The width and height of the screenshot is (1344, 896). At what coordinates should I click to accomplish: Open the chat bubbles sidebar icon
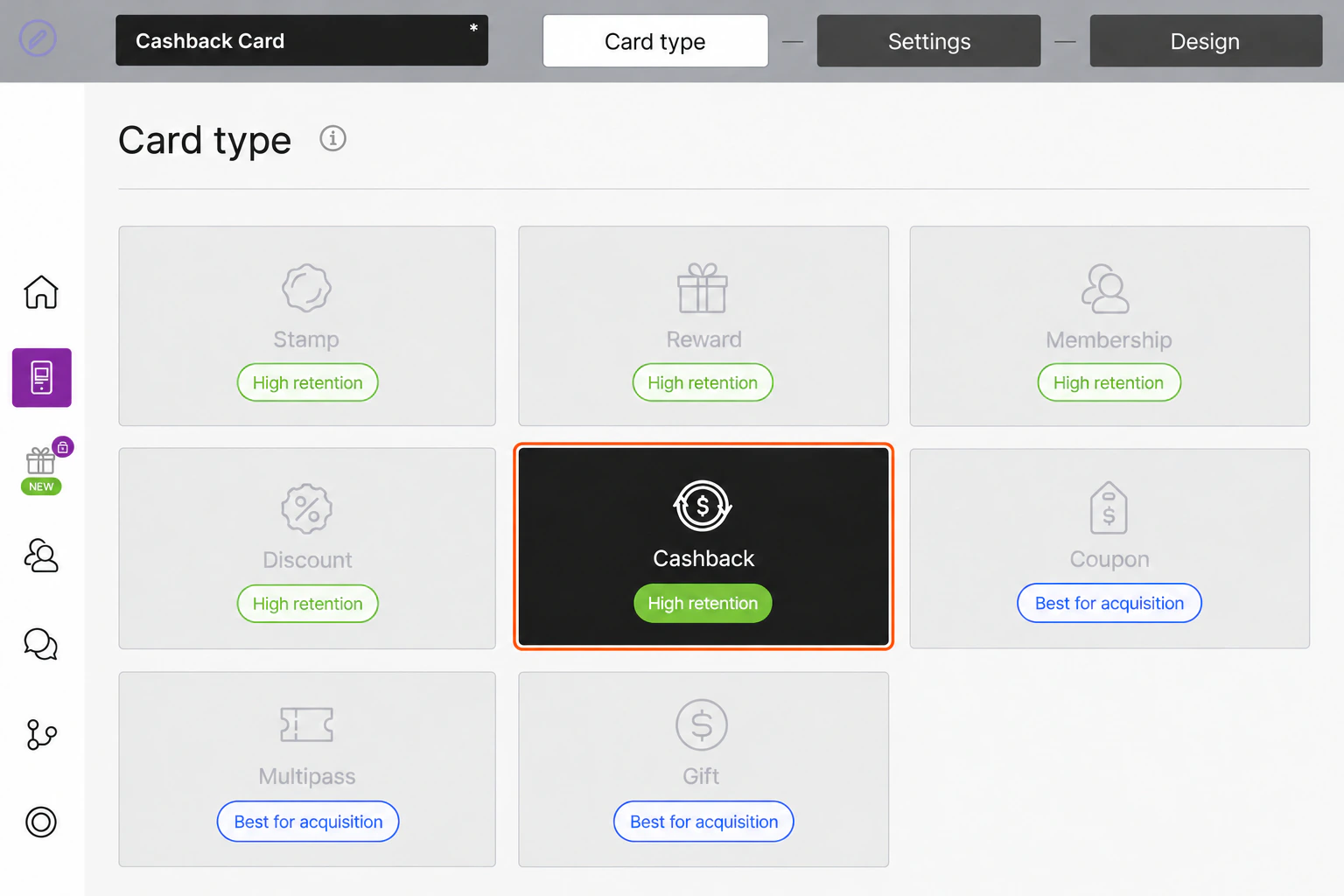(41, 644)
